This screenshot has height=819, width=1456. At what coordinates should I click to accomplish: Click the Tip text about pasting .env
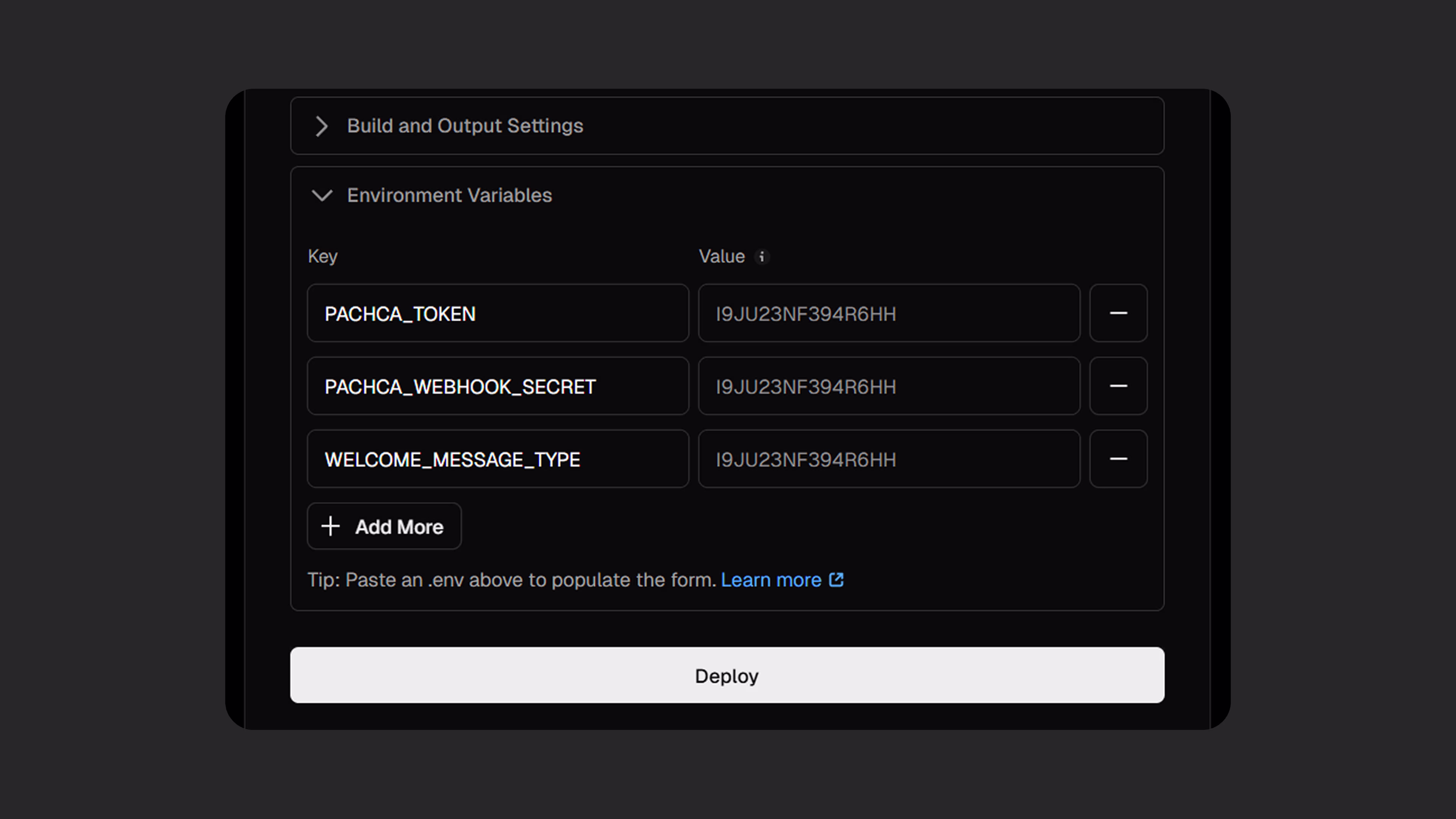pyautogui.click(x=511, y=580)
